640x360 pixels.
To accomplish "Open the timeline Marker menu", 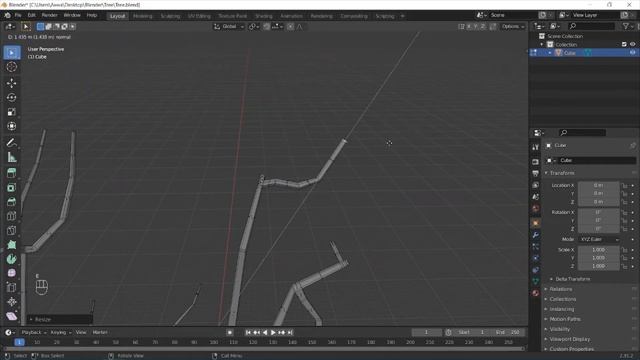I will [100, 332].
